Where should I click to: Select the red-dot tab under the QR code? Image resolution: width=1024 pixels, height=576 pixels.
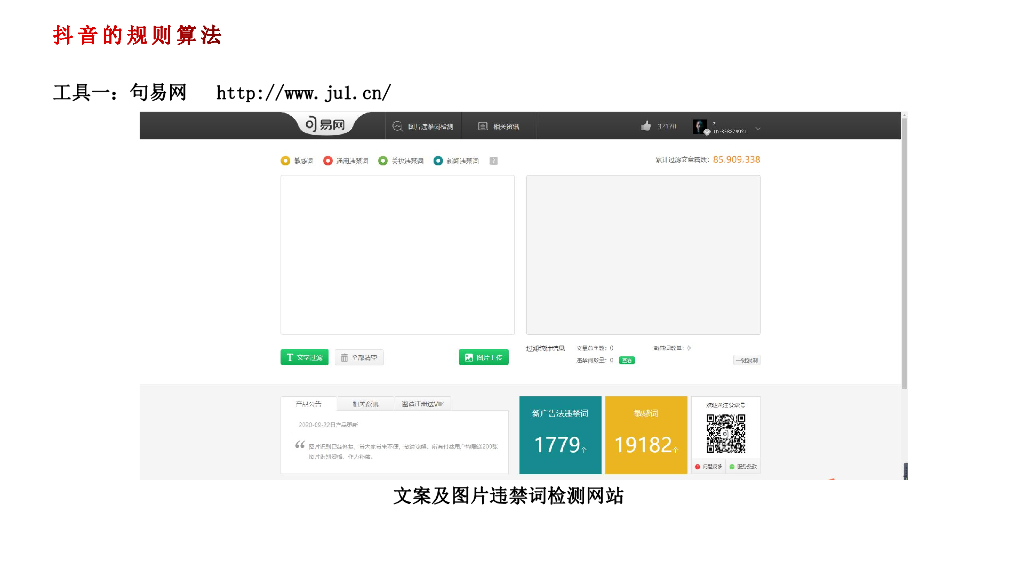coord(709,466)
